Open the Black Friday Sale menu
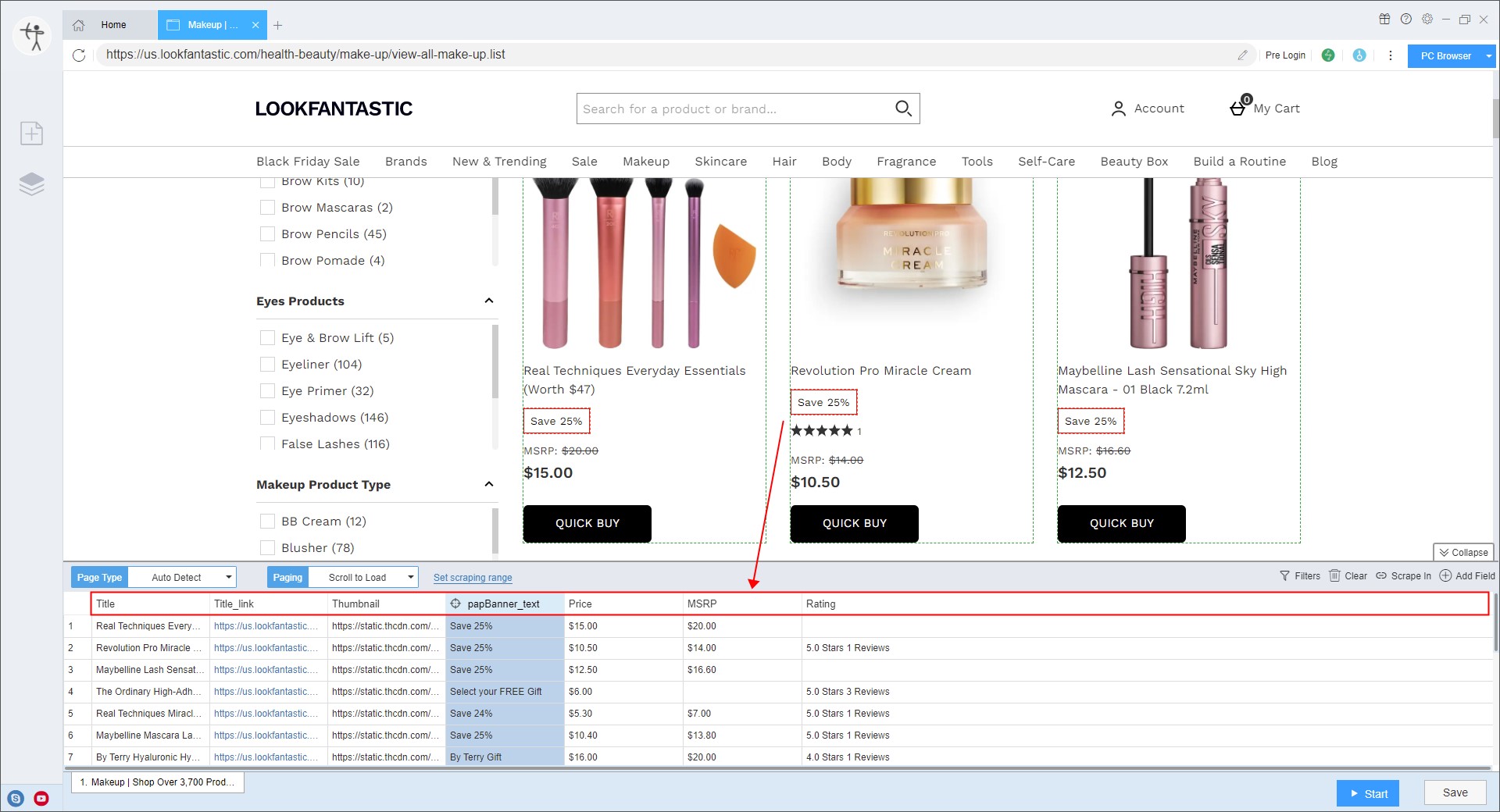The image size is (1500, 812). [308, 162]
